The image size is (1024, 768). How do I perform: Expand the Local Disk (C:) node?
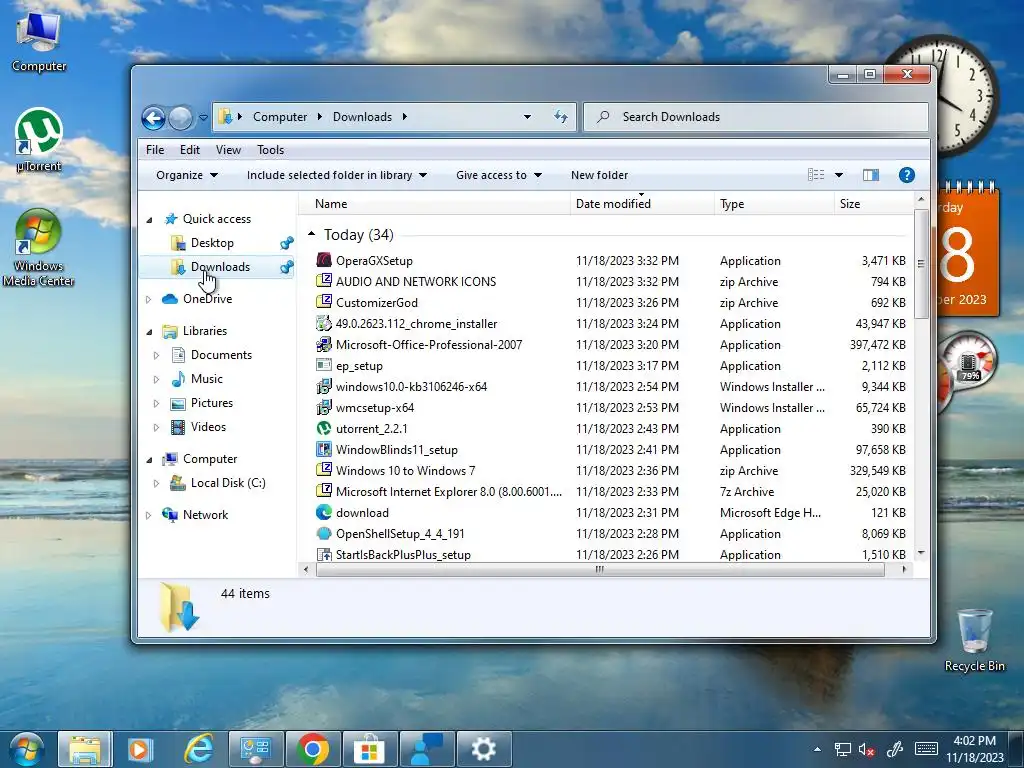pos(157,484)
